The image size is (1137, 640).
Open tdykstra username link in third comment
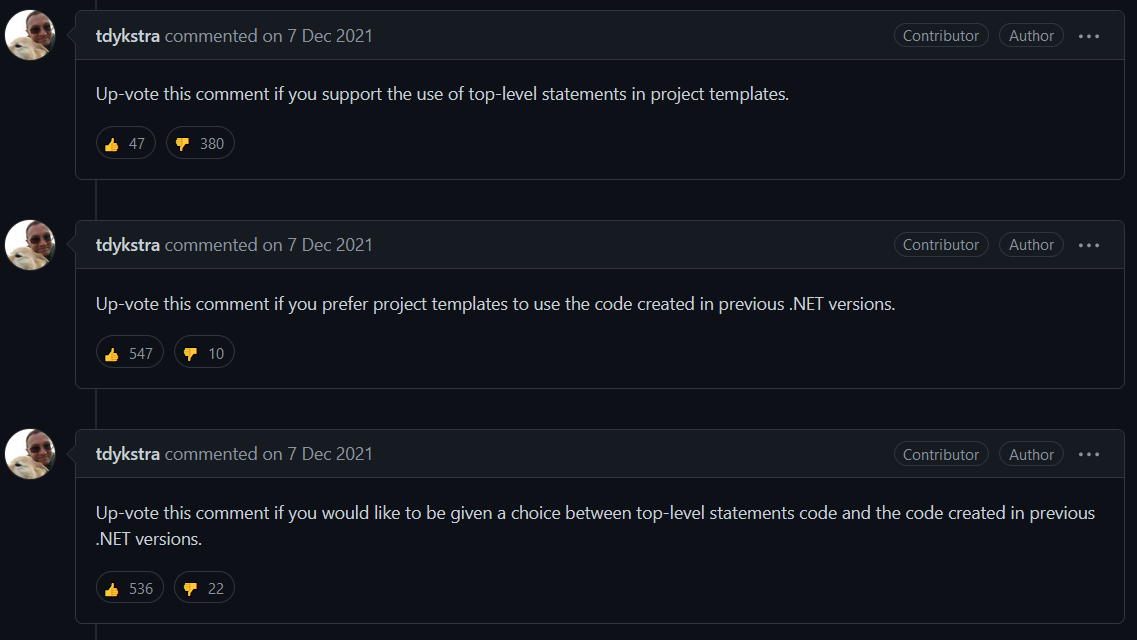pos(128,454)
